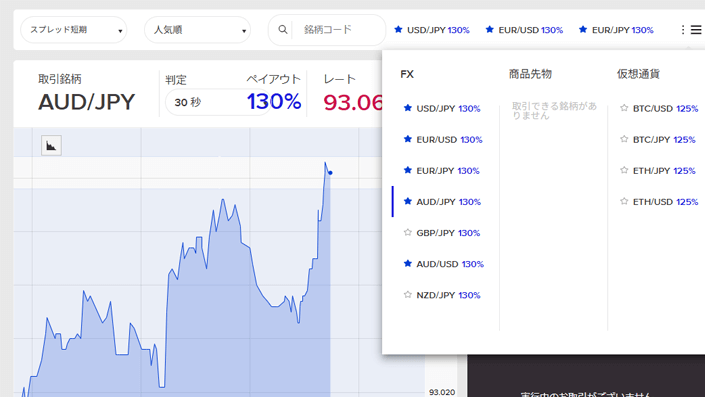Screen dimensions: 705x397
Task: Click the current price dot on chart
Action: point(330,173)
